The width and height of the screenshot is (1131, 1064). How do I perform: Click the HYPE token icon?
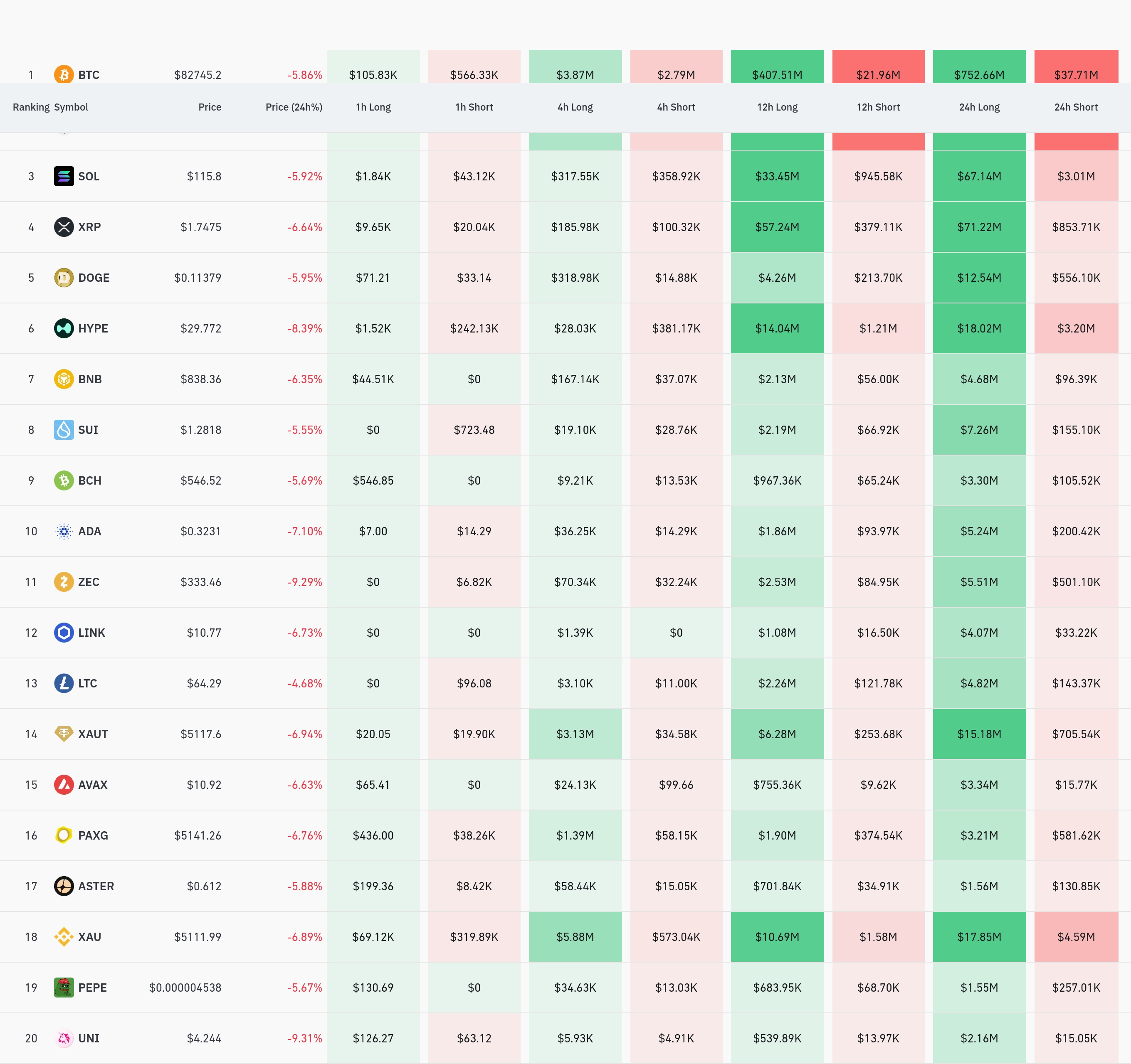[64, 328]
